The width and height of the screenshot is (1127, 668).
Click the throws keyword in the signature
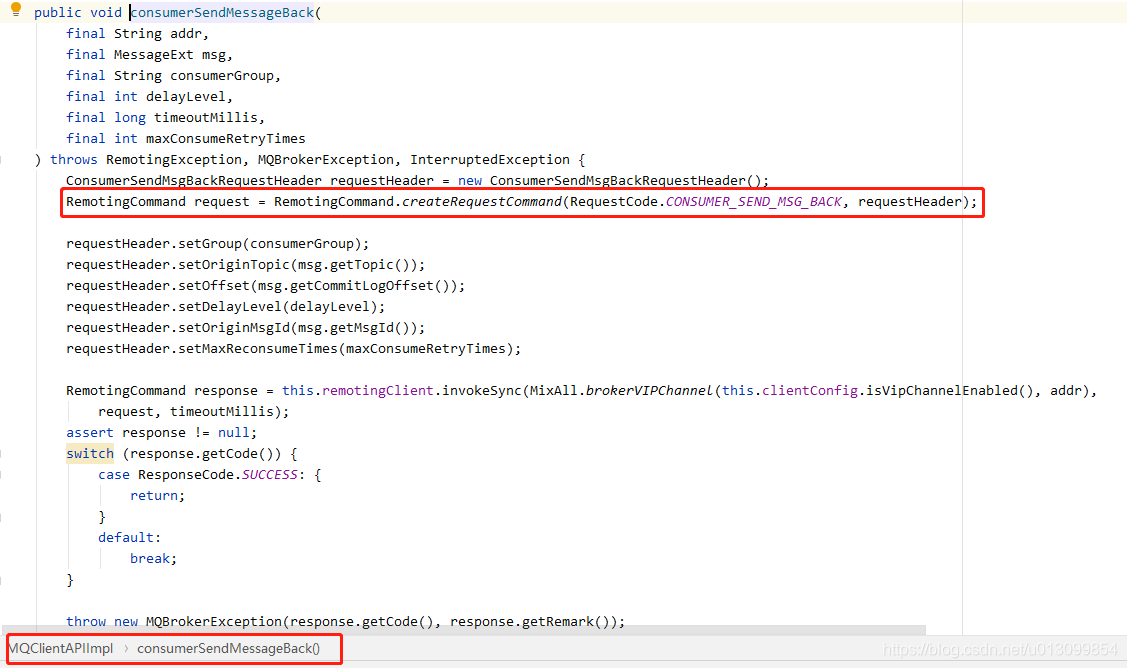[x=73, y=159]
